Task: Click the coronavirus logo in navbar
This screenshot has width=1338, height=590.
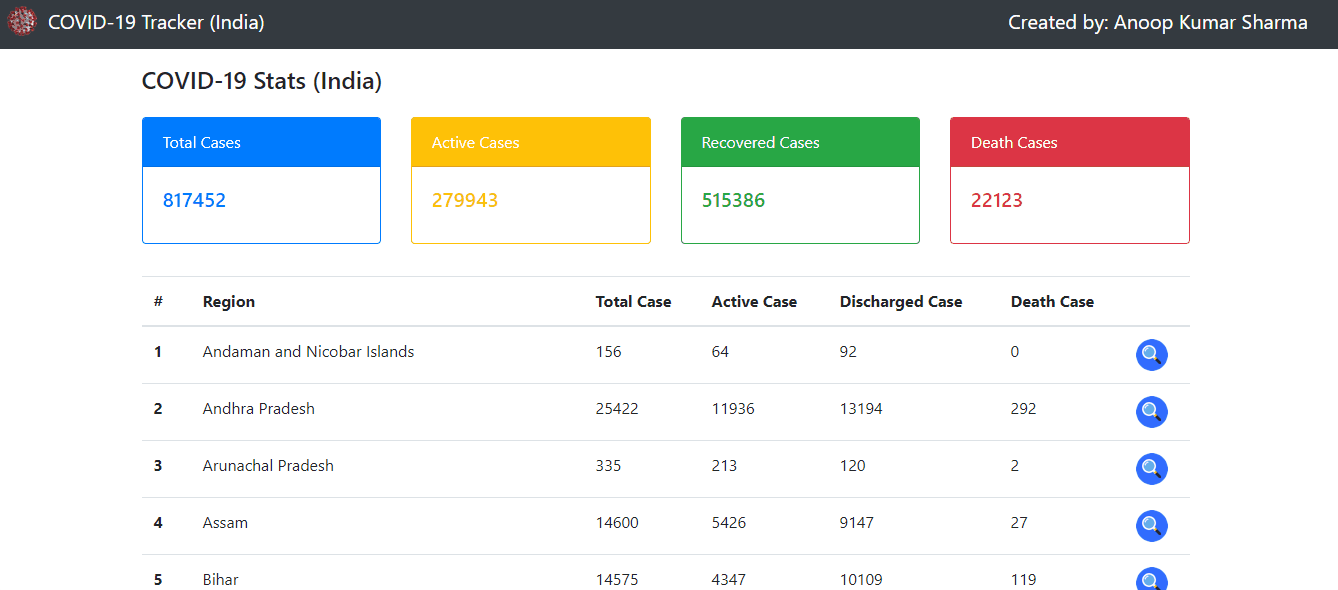Action: [x=22, y=22]
